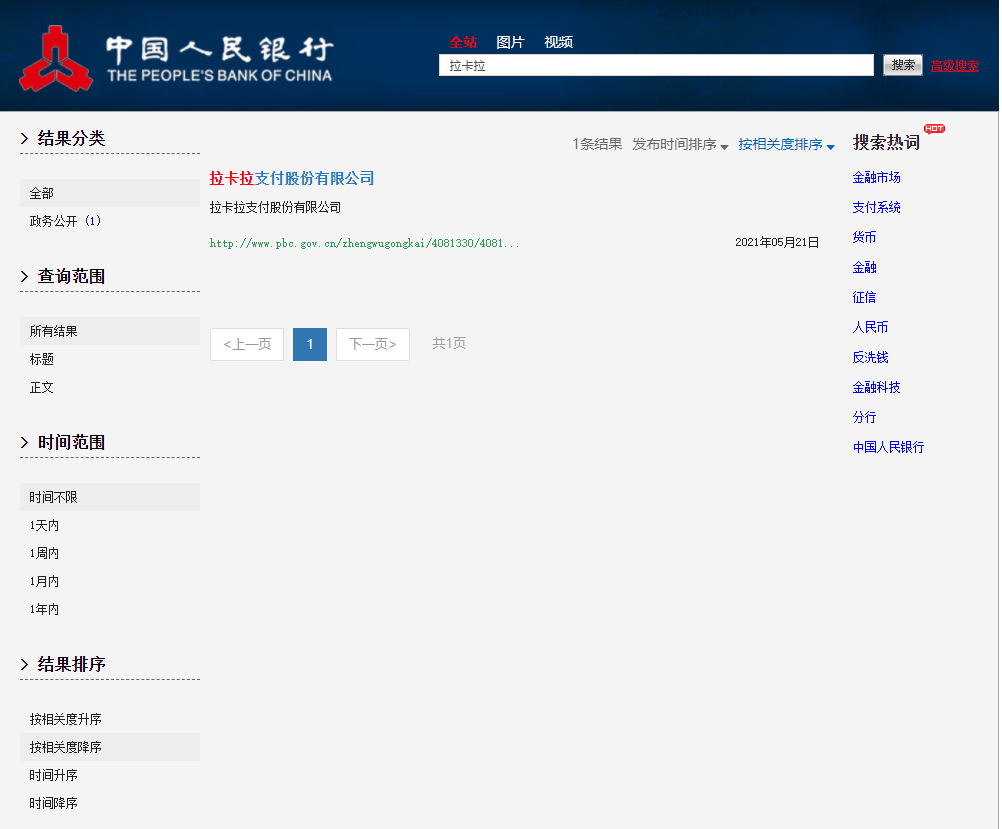Switch to the 全站 search tab
Screen dimensions: 1002x829
pos(463,42)
